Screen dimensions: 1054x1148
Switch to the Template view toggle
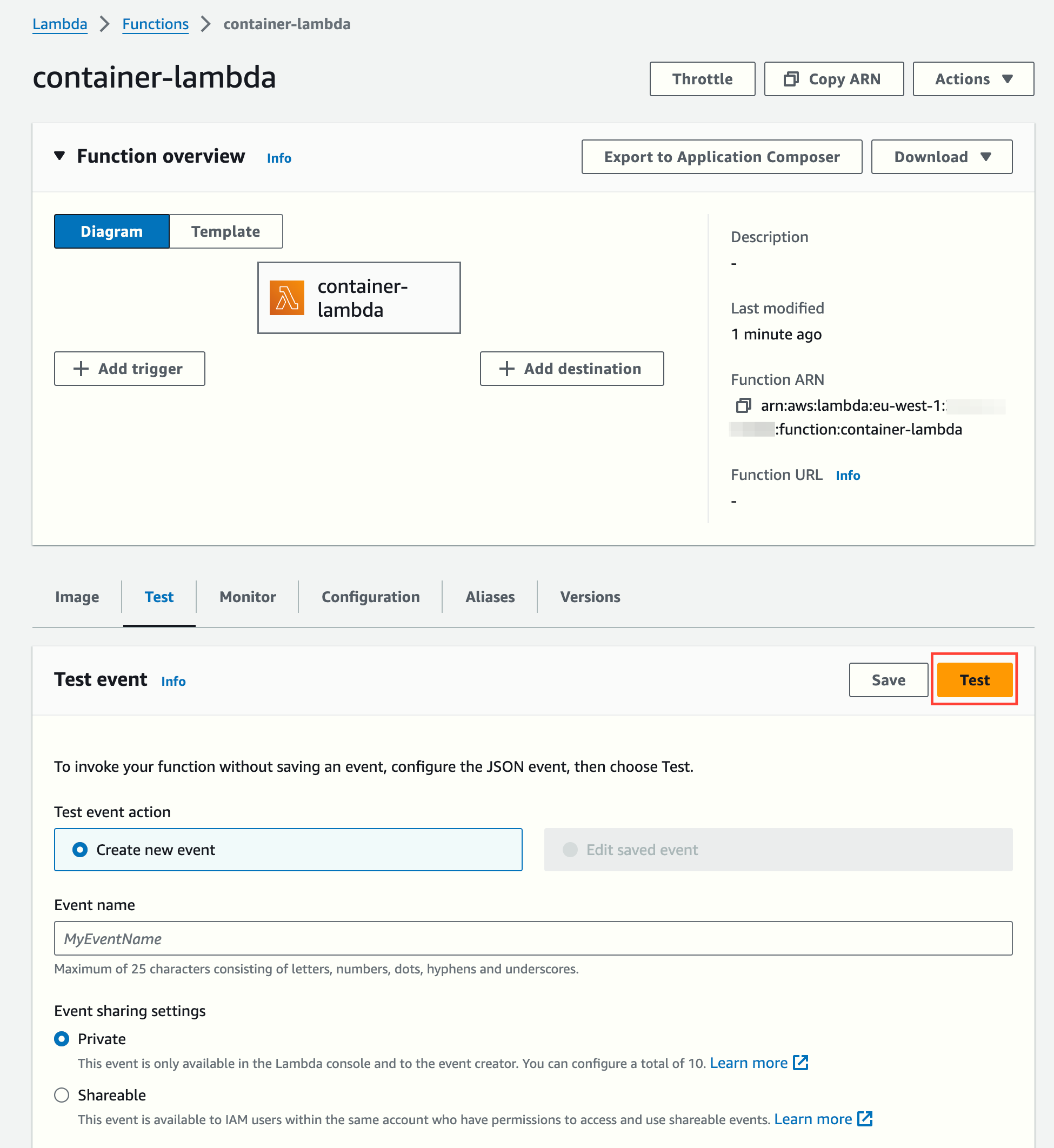[x=225, y=231]
